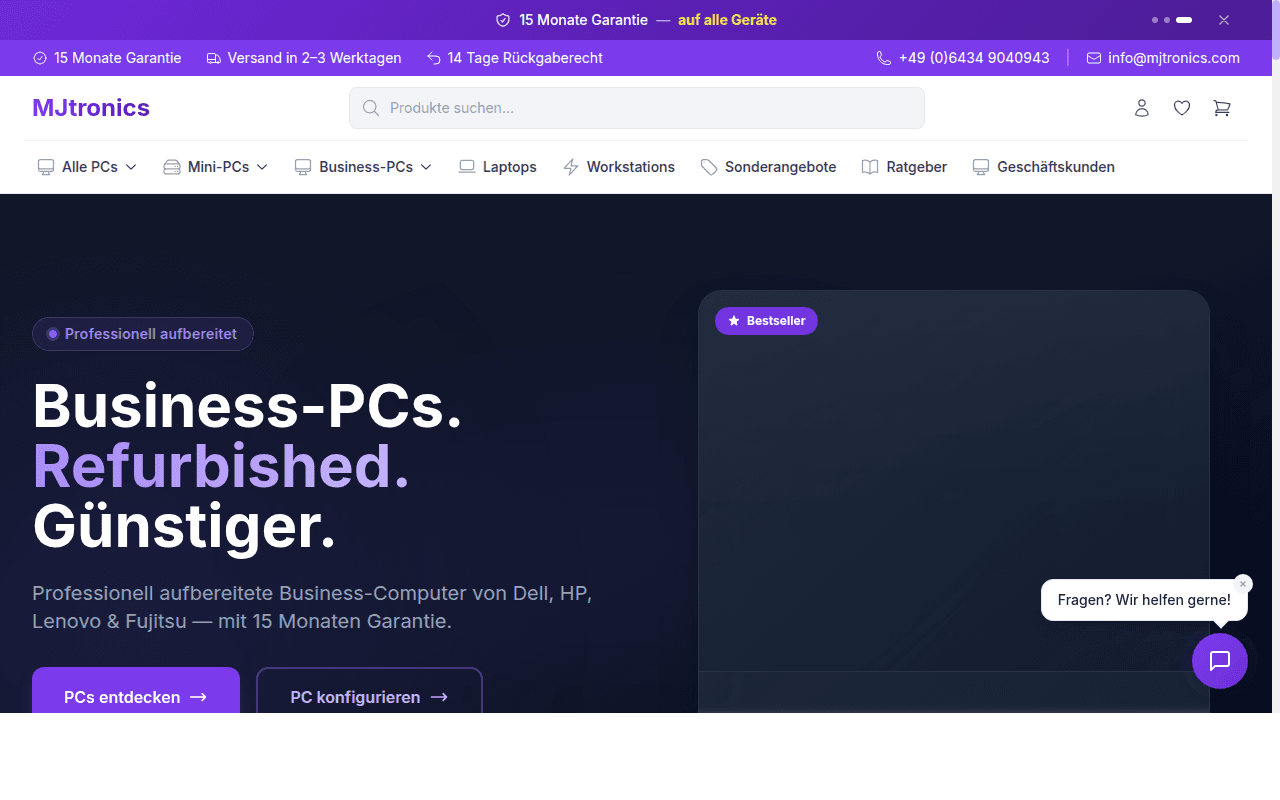
Task: Click the shield icon before 15 Monate Garantie
Action: (38, 57)
